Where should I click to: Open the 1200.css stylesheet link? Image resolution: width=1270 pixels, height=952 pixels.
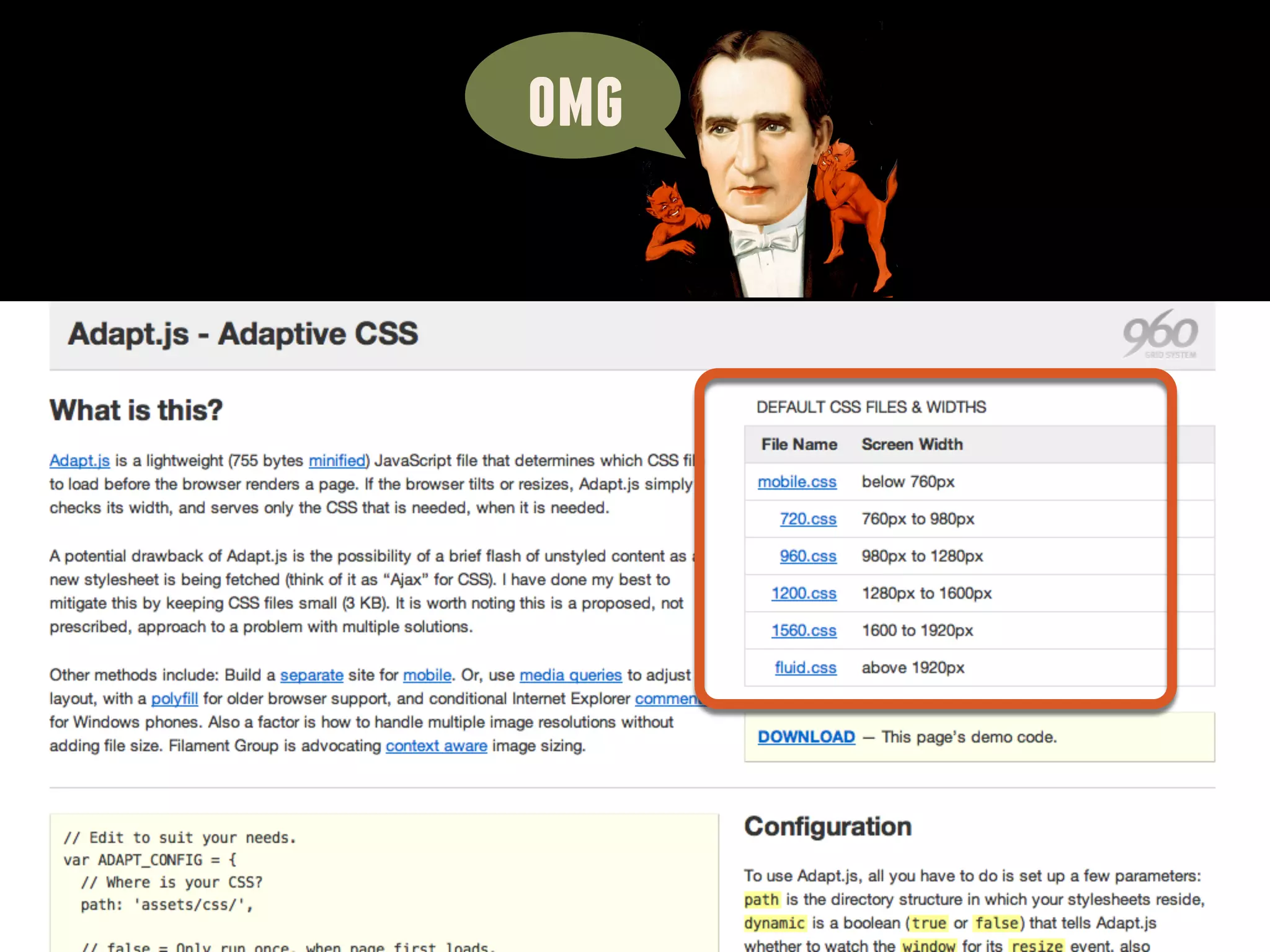pyautogui.click(x=803, y=593)
